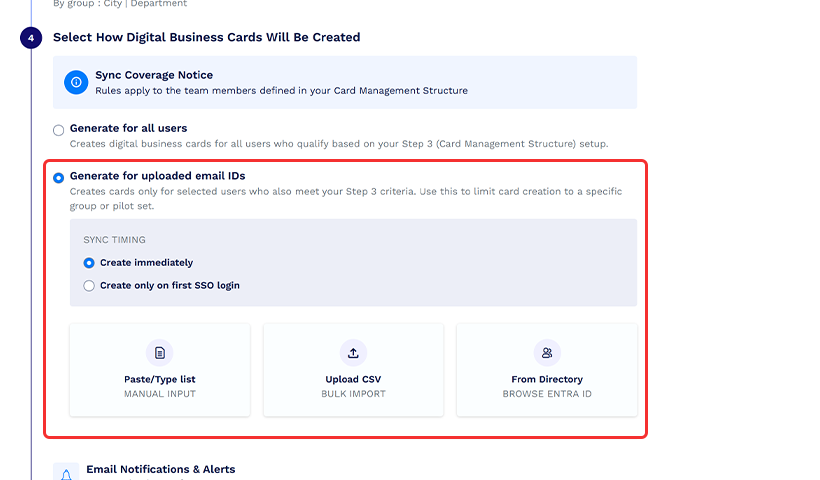Click the info icon in Sync Coverage Notice

pyautogui.click(x=76, y=82)
